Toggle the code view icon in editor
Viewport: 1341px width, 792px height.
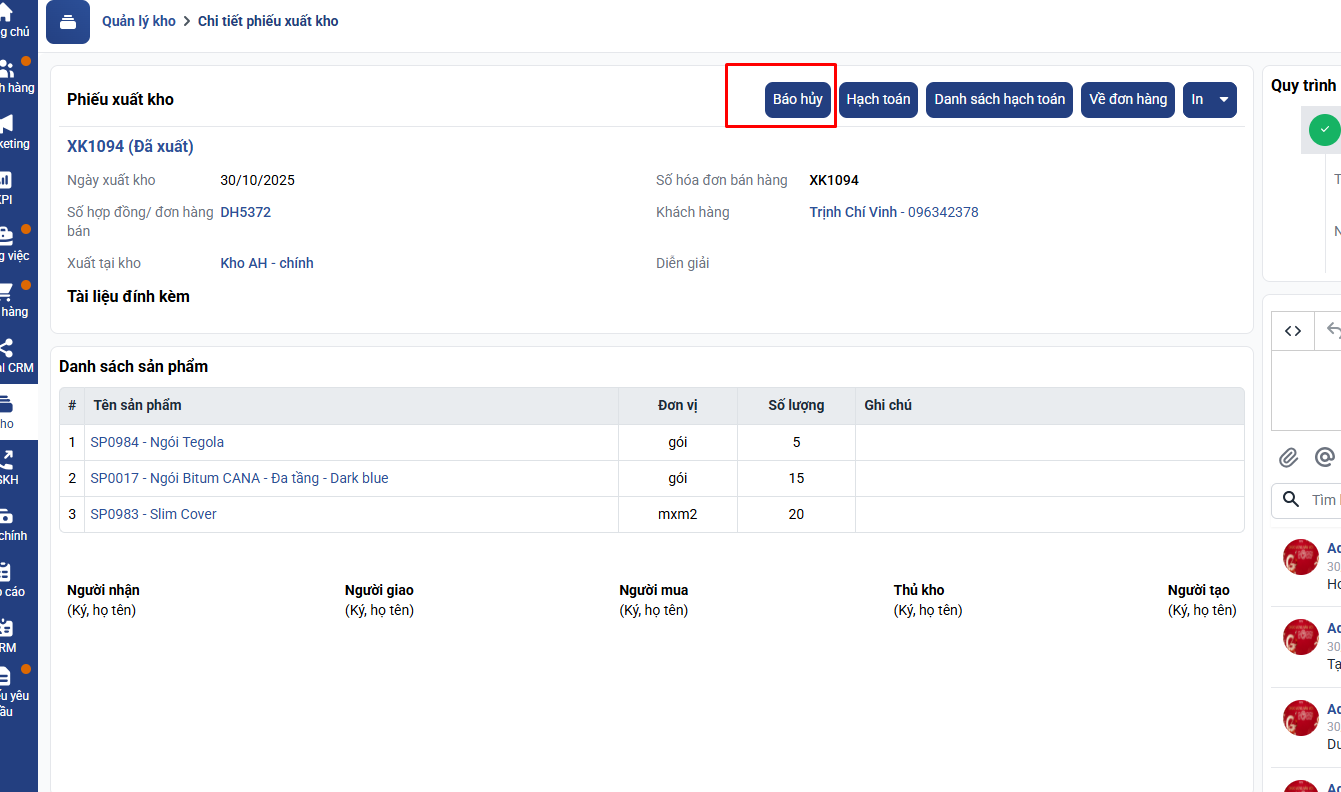click(1293, 331)
